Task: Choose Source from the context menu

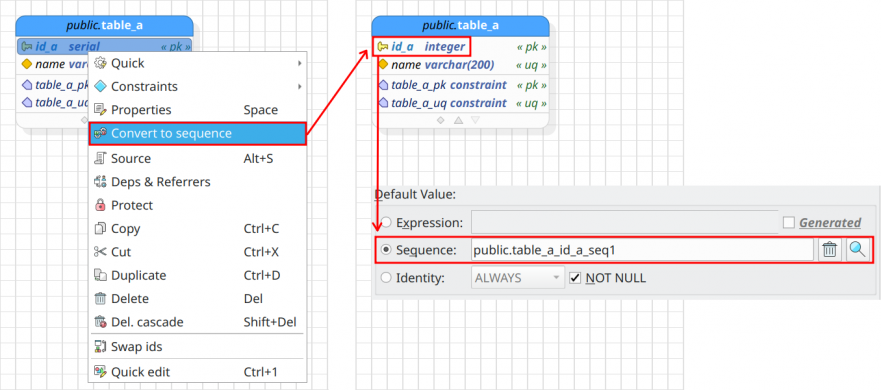Action: tap(198, 158)
